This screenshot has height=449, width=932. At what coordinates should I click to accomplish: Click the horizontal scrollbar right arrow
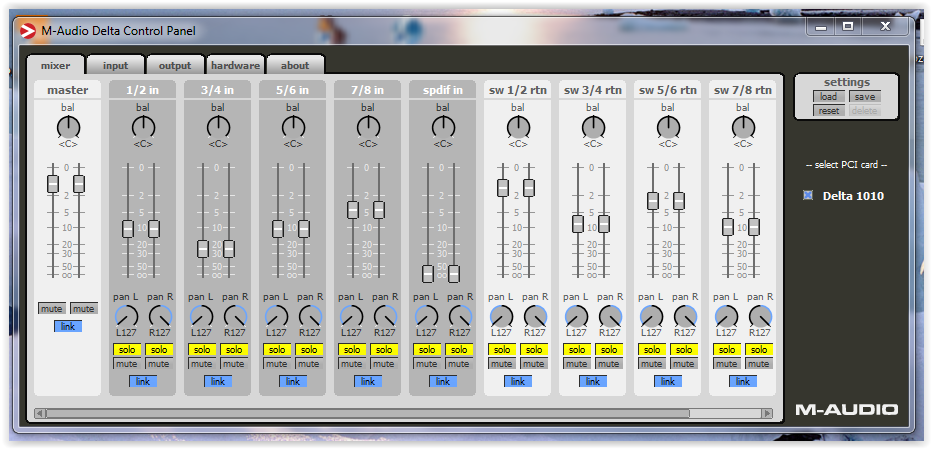pos(767,412)
